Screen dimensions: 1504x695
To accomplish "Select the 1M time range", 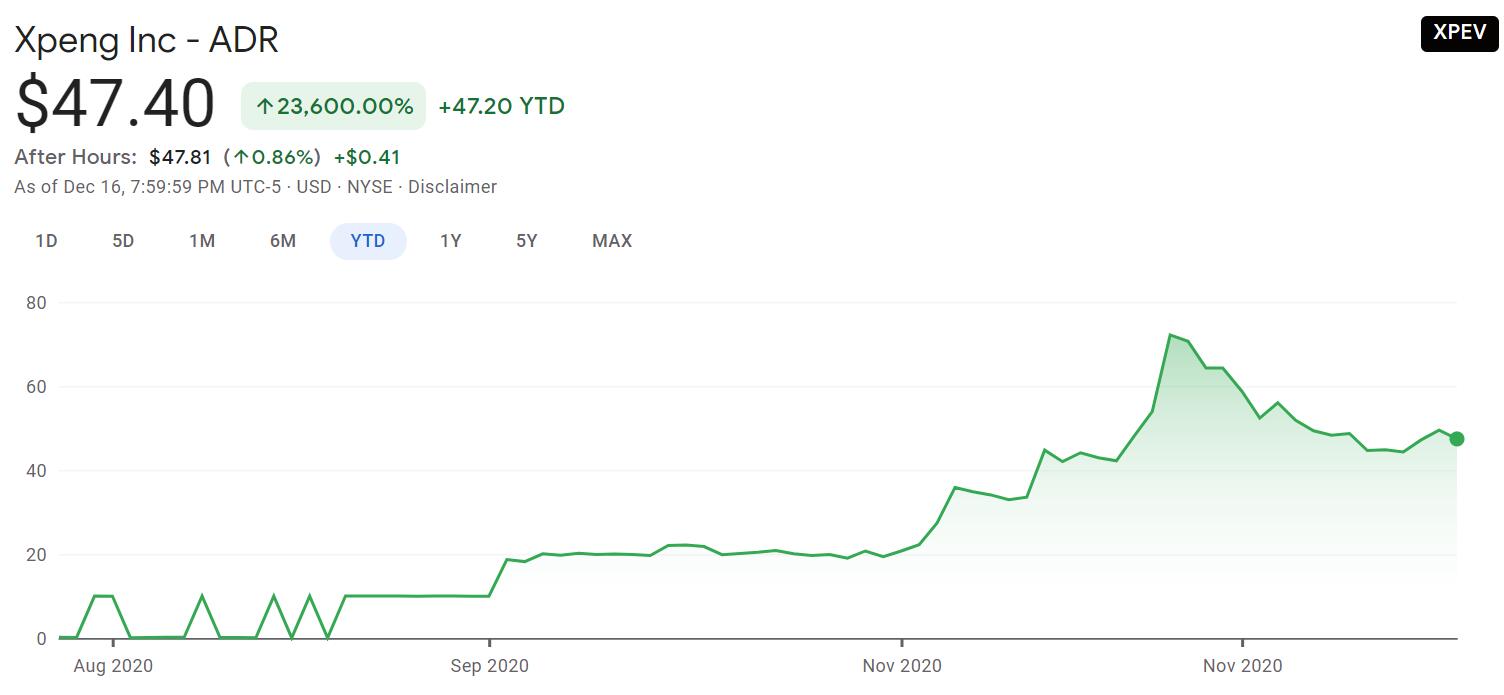I will (x=202, y=241).
